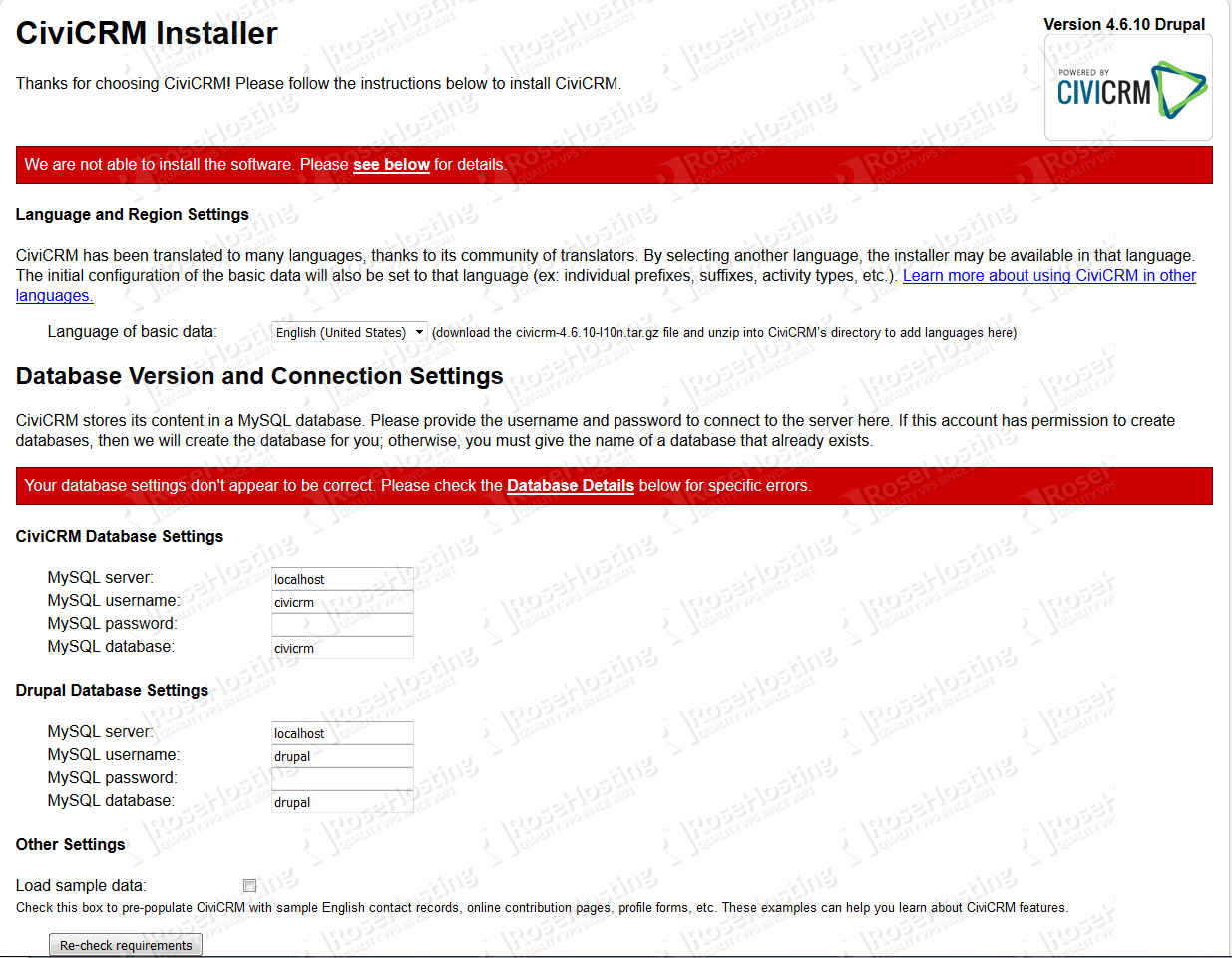Select the 'Other Settings' heading

[71, 844]
